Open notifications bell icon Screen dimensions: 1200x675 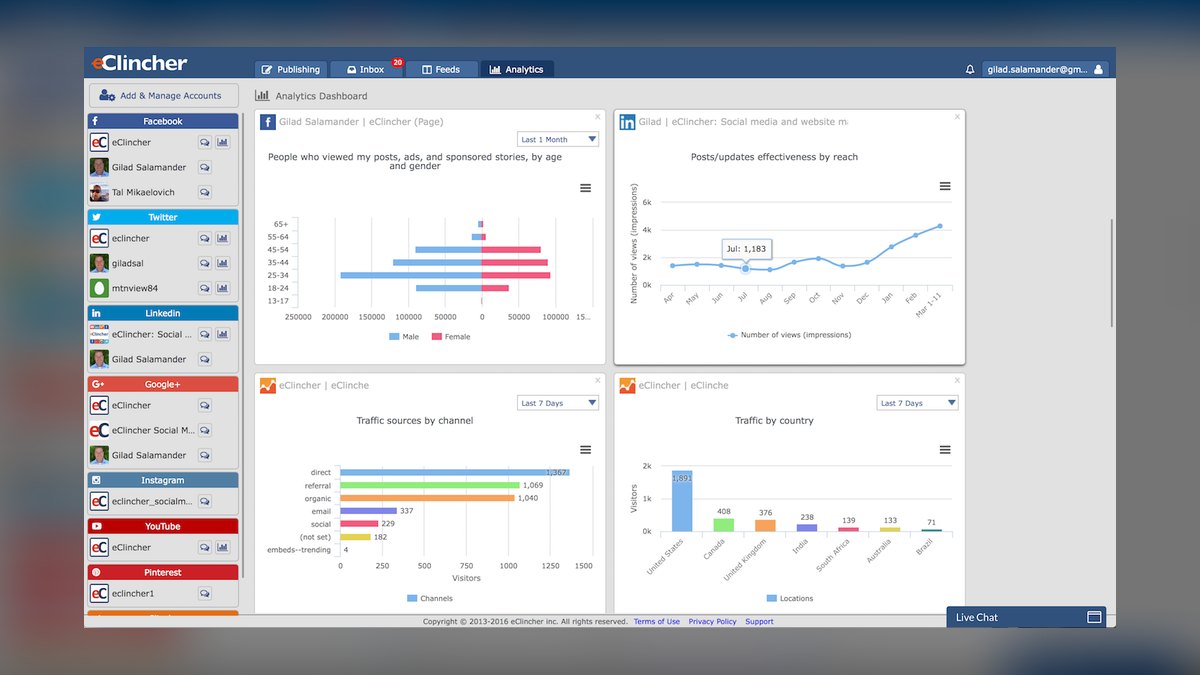(969, 70)
